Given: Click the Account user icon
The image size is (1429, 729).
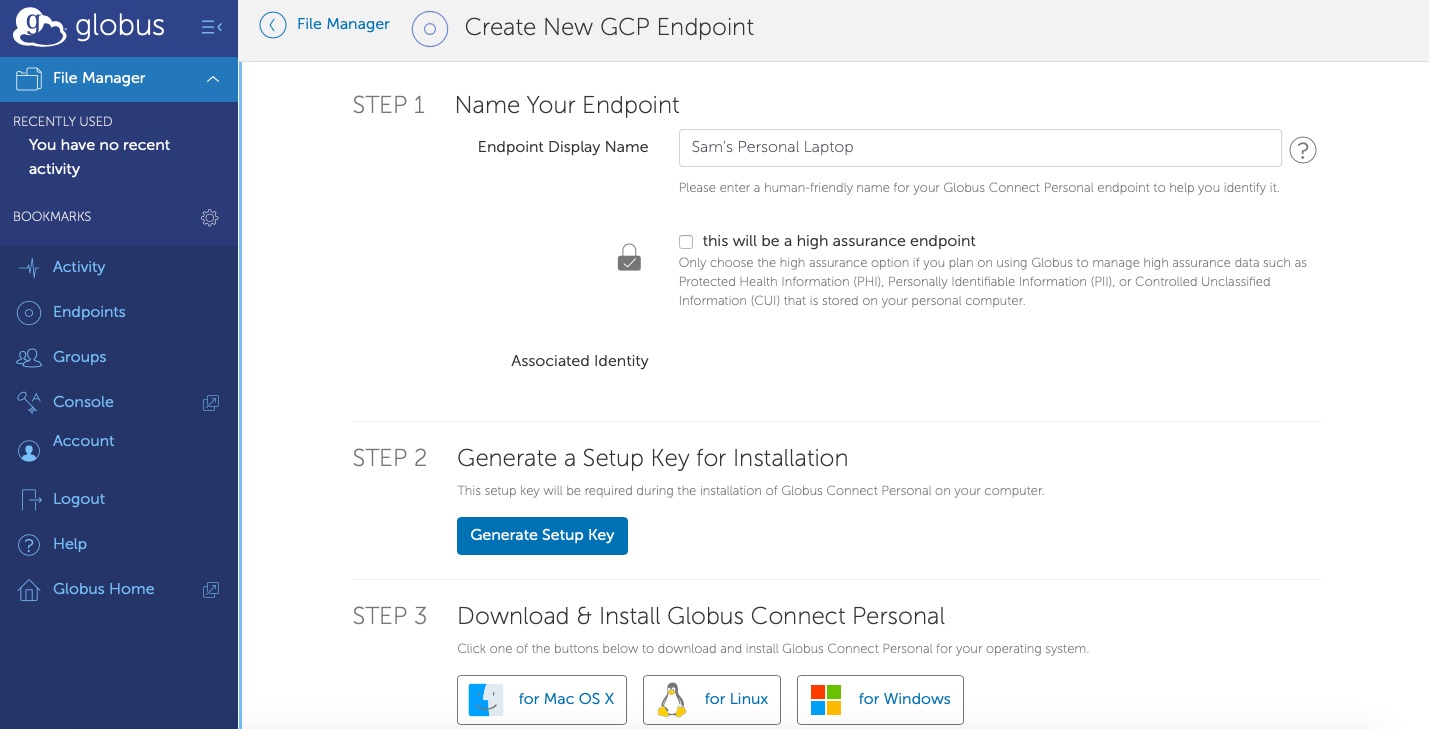Looking at the screenshot, I should click(x=29, y=451).
